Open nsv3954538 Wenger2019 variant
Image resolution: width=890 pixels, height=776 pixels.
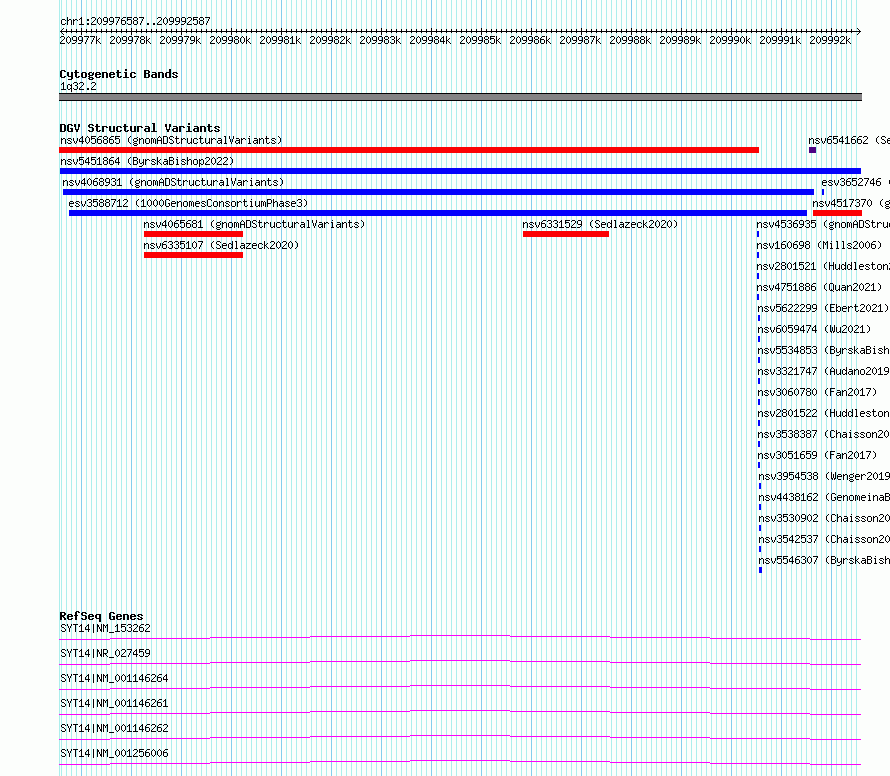(x=824, y=476)
